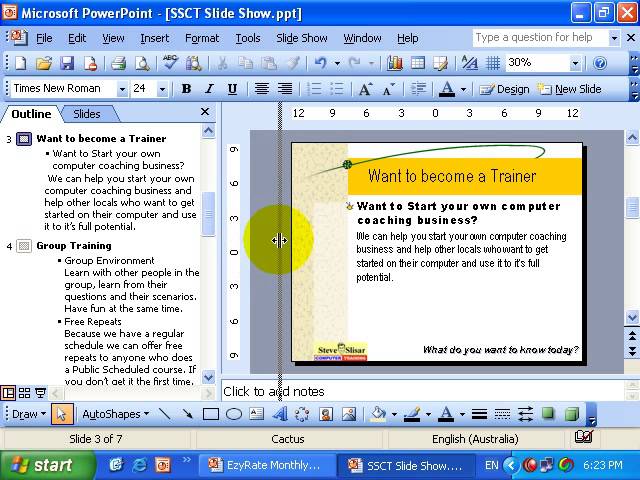The height and width of the screenshot is (480, 640).
Task: Switch to the Slides tab
Action: (x=87, y=114)
